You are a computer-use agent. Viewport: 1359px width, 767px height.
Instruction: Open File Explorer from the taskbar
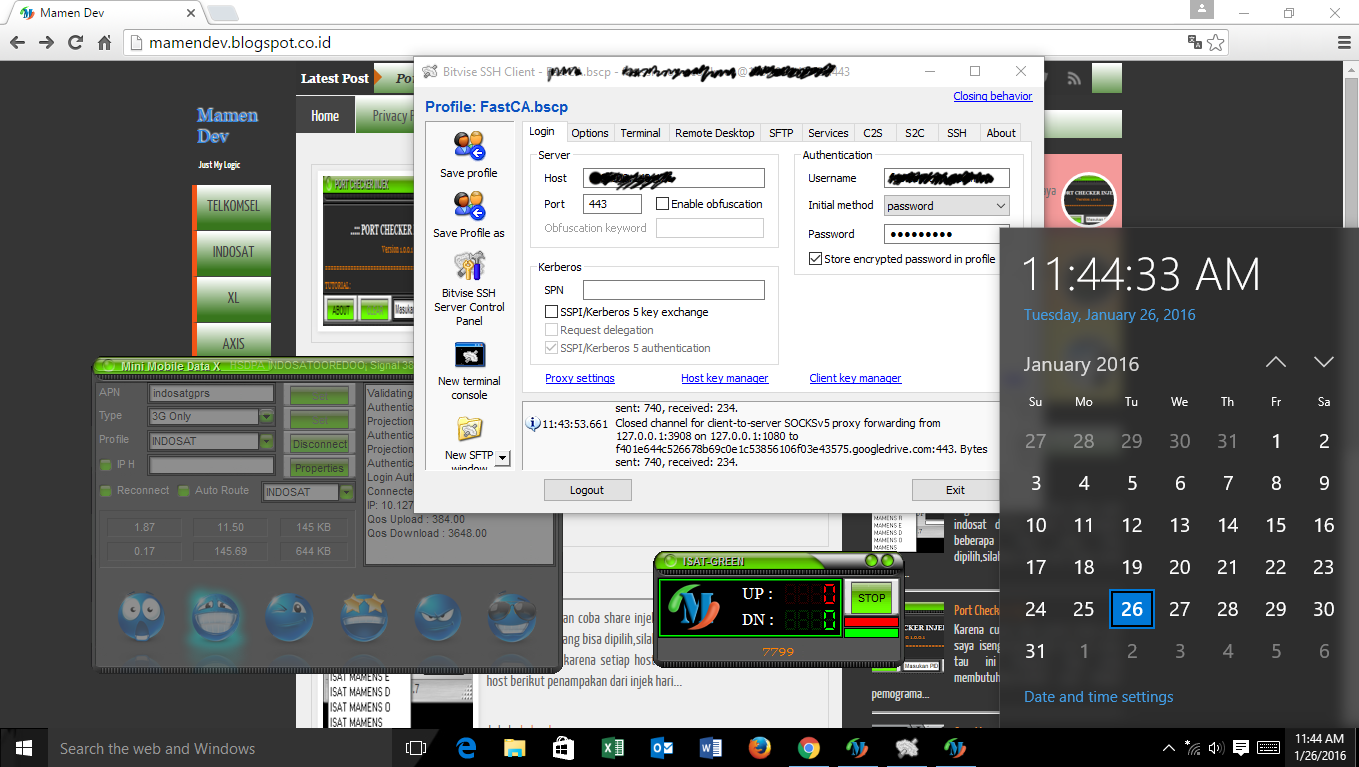point(514,747)
